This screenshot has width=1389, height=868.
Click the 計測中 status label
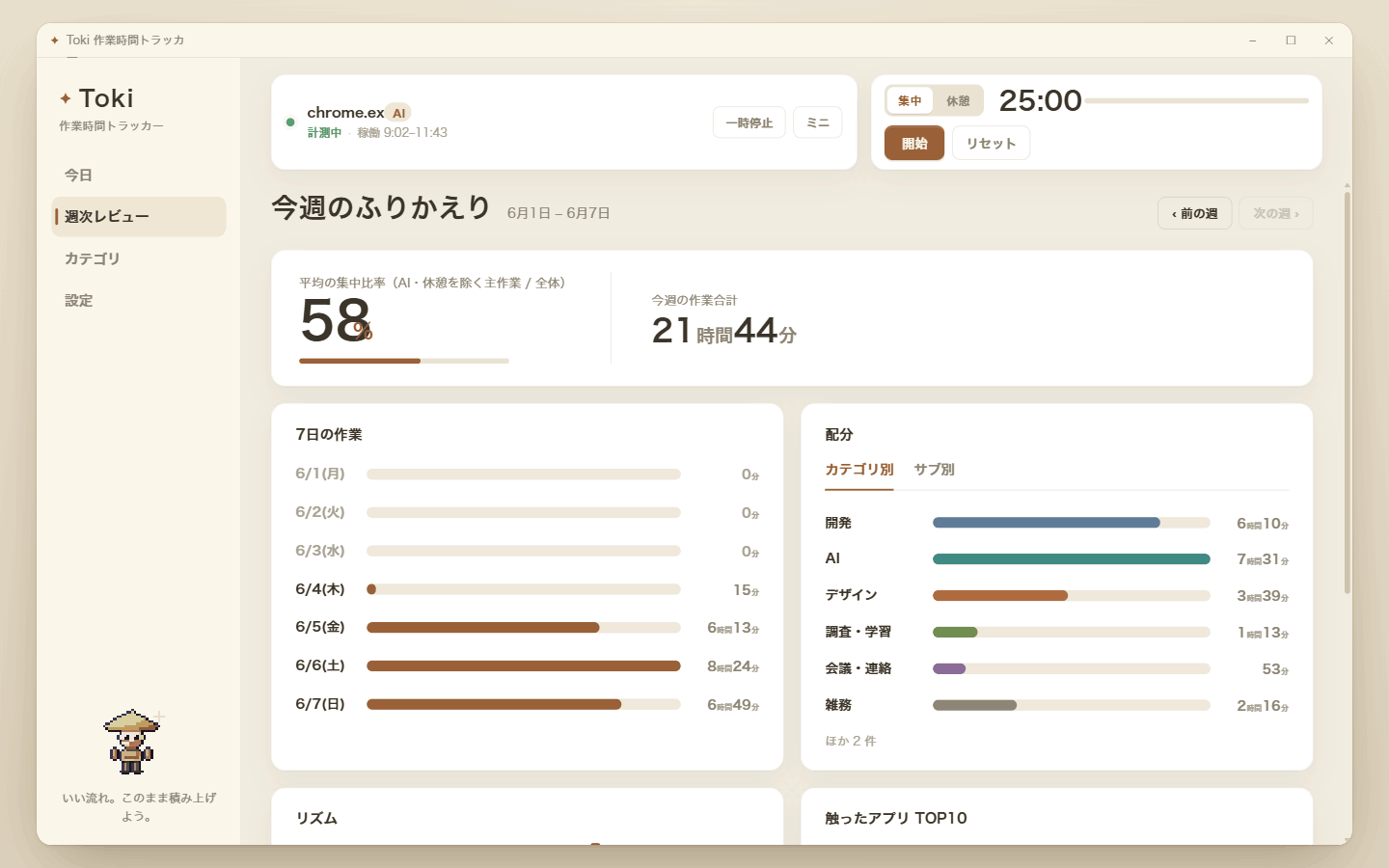tap(324, 133)
